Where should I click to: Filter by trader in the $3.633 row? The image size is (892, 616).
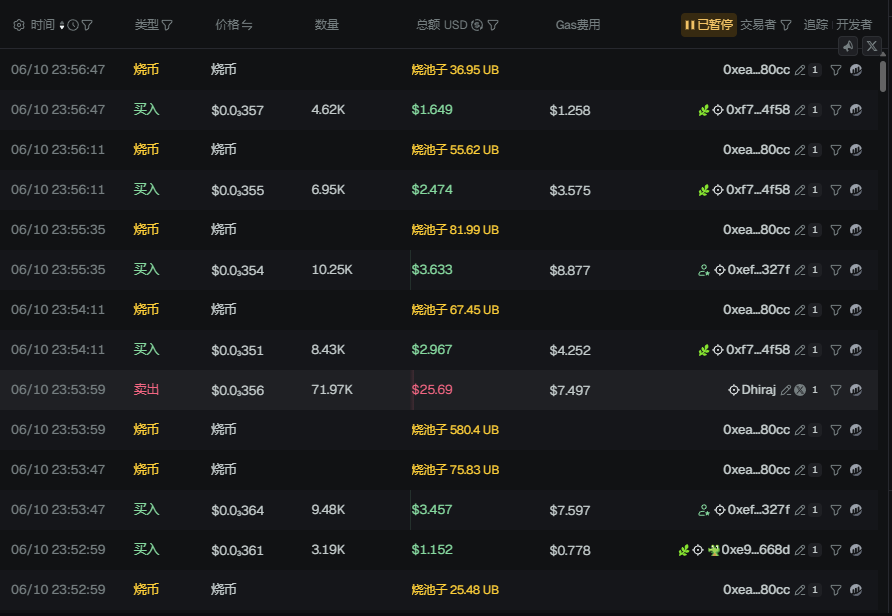click(x=836, y=270)
